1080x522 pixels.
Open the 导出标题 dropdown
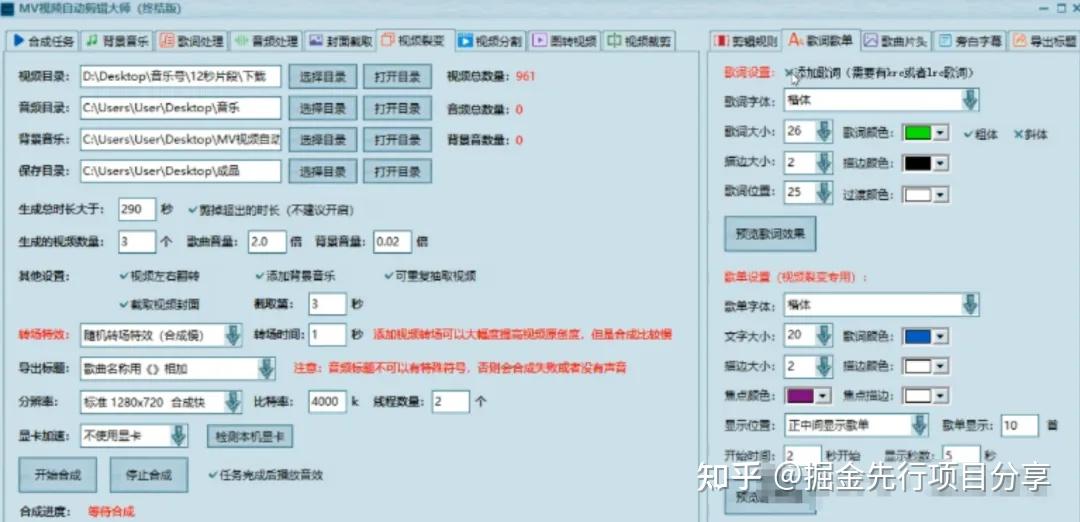point(178,368)
